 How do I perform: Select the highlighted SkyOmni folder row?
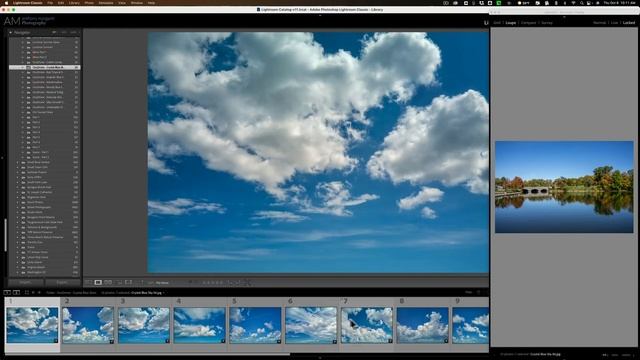click(44, 67)
